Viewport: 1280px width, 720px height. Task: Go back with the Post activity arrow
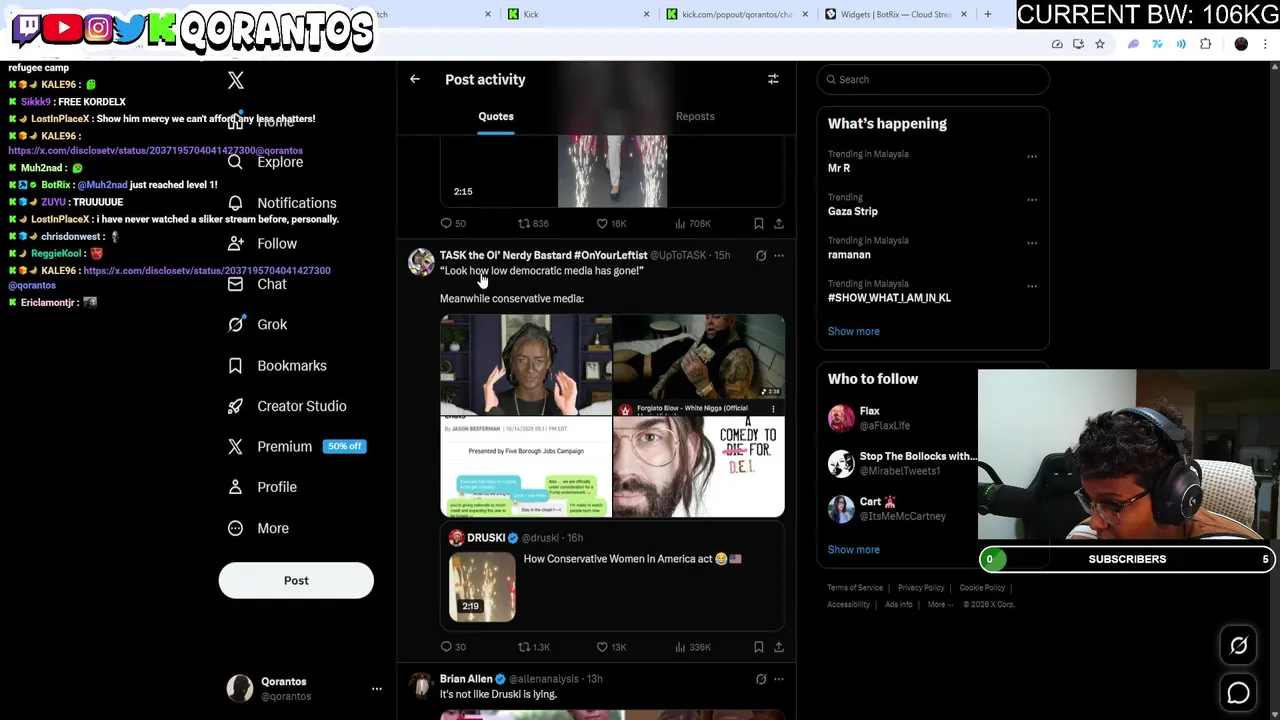[x=415, y=79]
